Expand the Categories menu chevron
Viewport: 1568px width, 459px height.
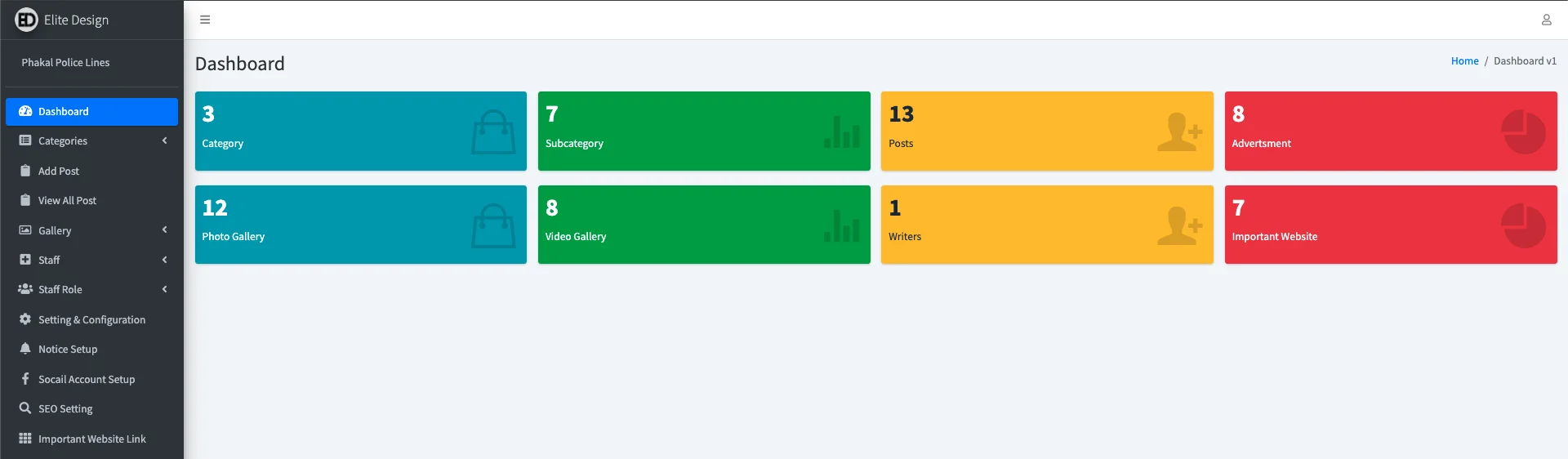pos(165,140)
